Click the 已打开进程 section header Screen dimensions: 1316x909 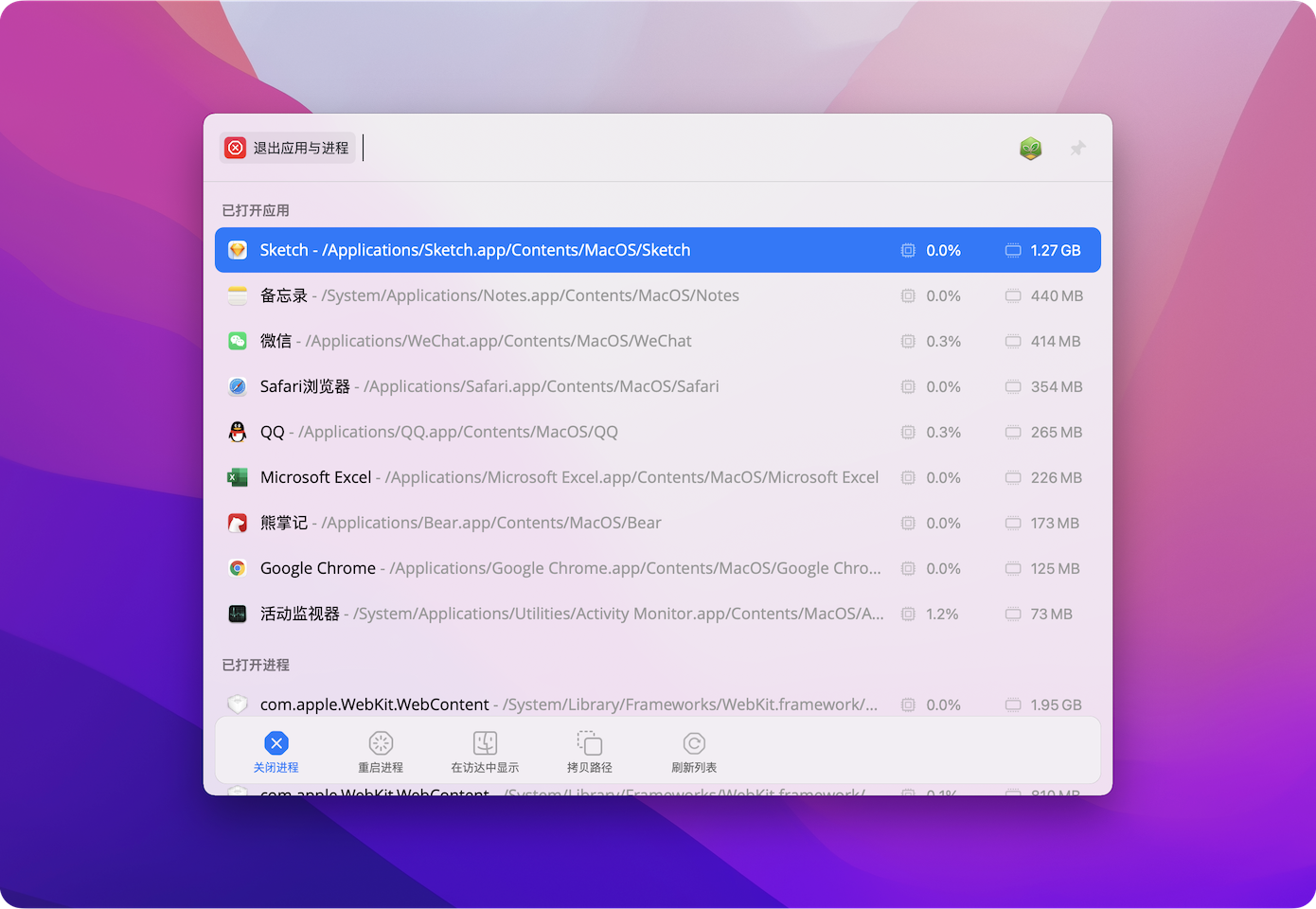coord(256,665)
